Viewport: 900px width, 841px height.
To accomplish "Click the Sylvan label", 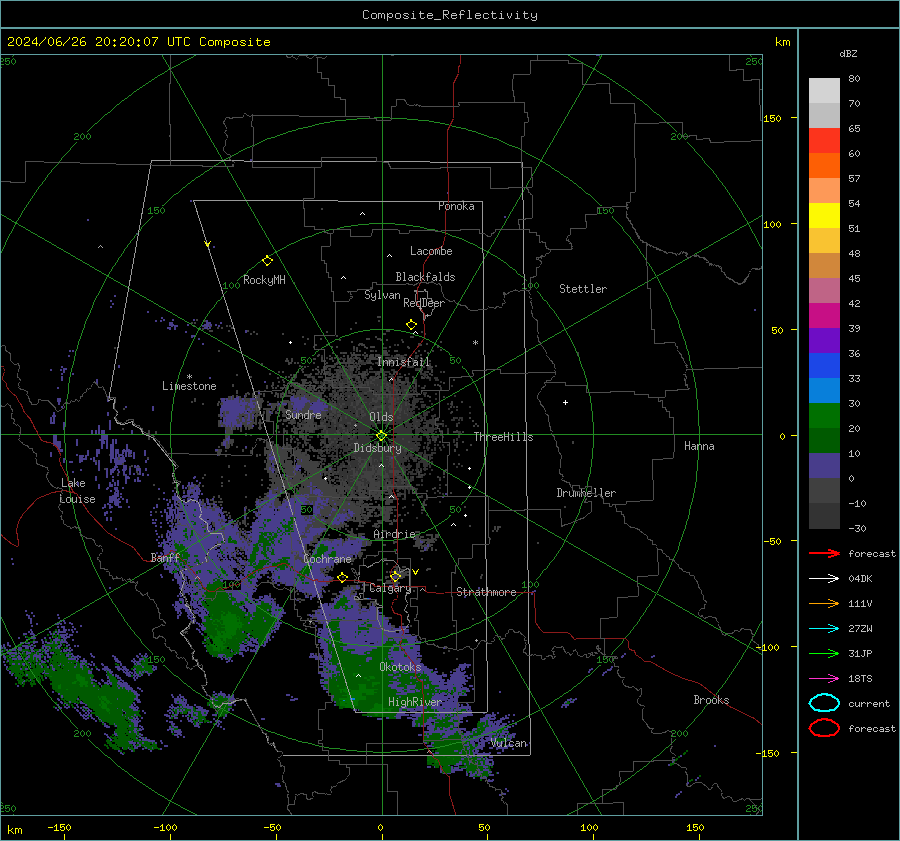I will pyautogui.click(x=382, y=295).
